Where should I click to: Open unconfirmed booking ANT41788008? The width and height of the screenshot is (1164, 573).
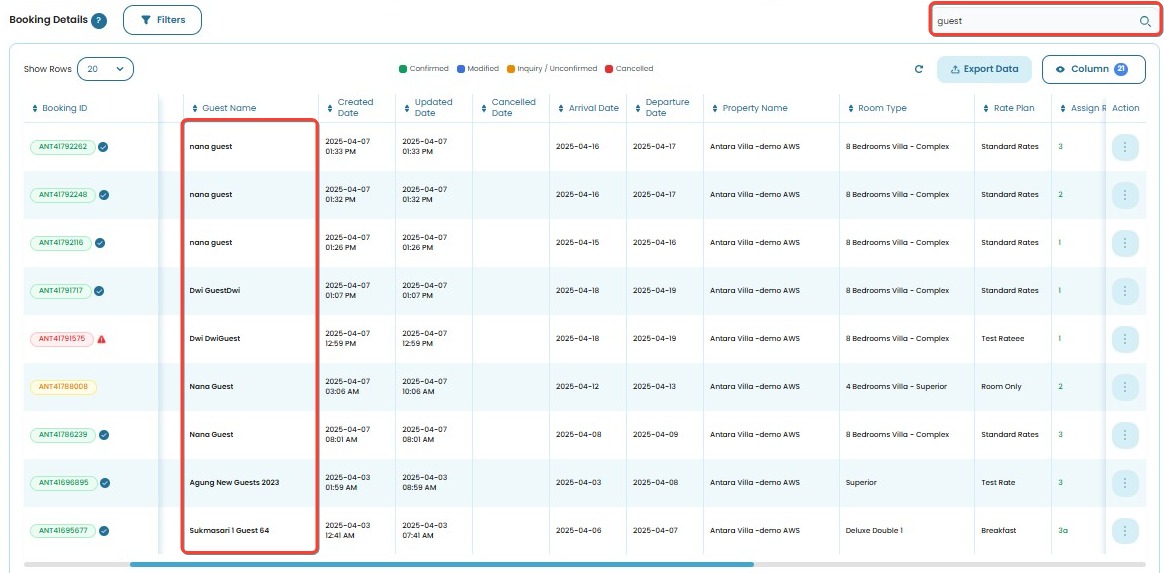63,387
